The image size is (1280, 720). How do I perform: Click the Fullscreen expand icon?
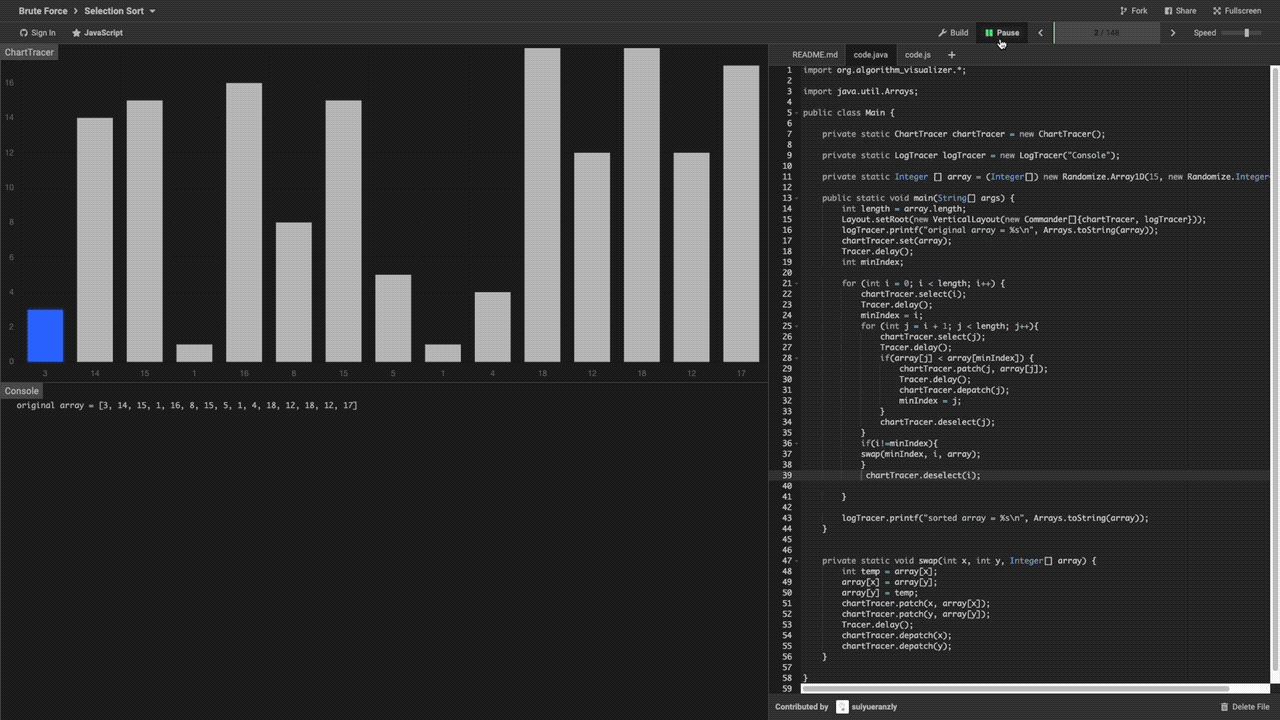click(1217, 11)
